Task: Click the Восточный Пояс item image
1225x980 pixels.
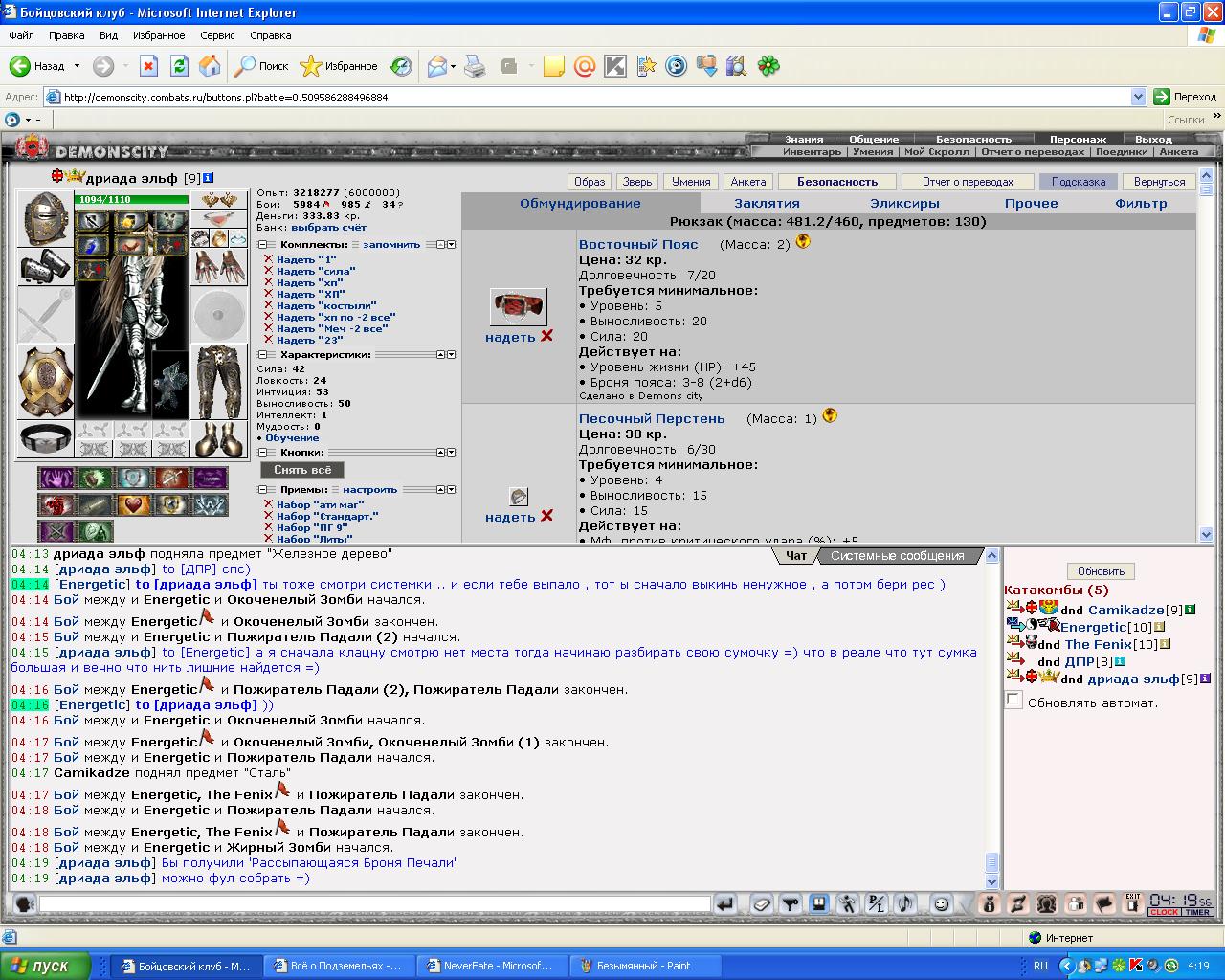Action: coord(519,307)
